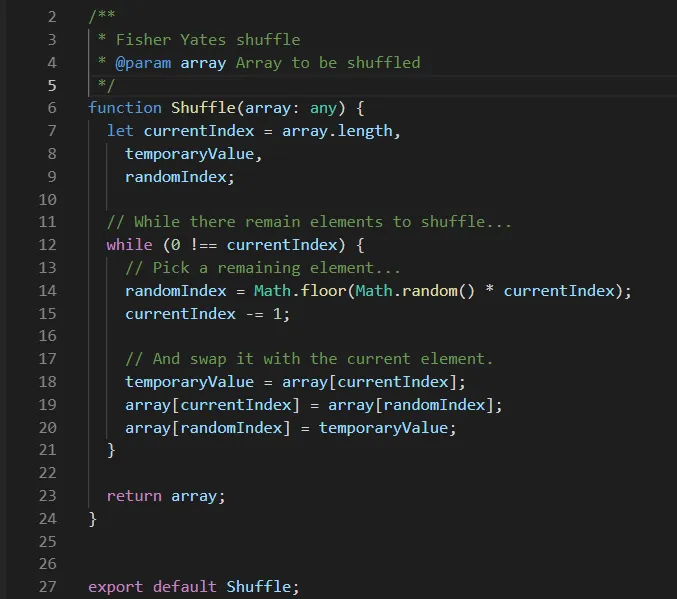
Task: Click the 'default' keyword on line 27
Action: click(x=185, y=587)
